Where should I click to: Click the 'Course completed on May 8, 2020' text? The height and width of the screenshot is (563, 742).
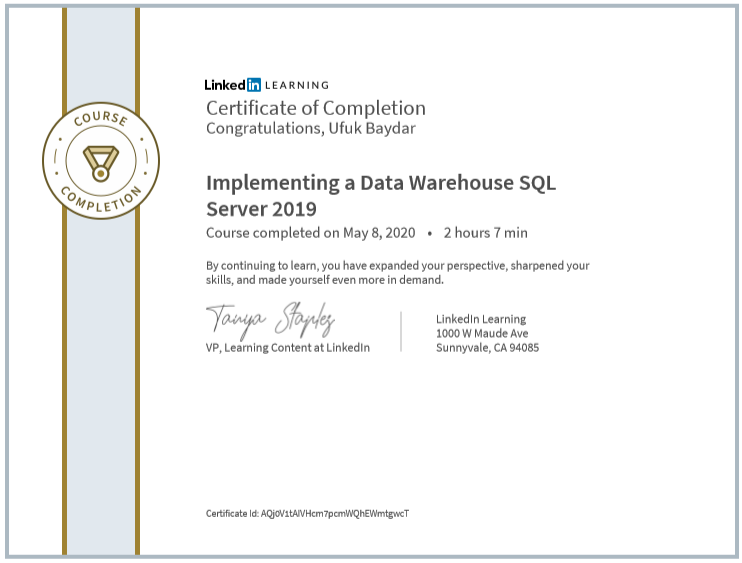(x=310, y=233)
